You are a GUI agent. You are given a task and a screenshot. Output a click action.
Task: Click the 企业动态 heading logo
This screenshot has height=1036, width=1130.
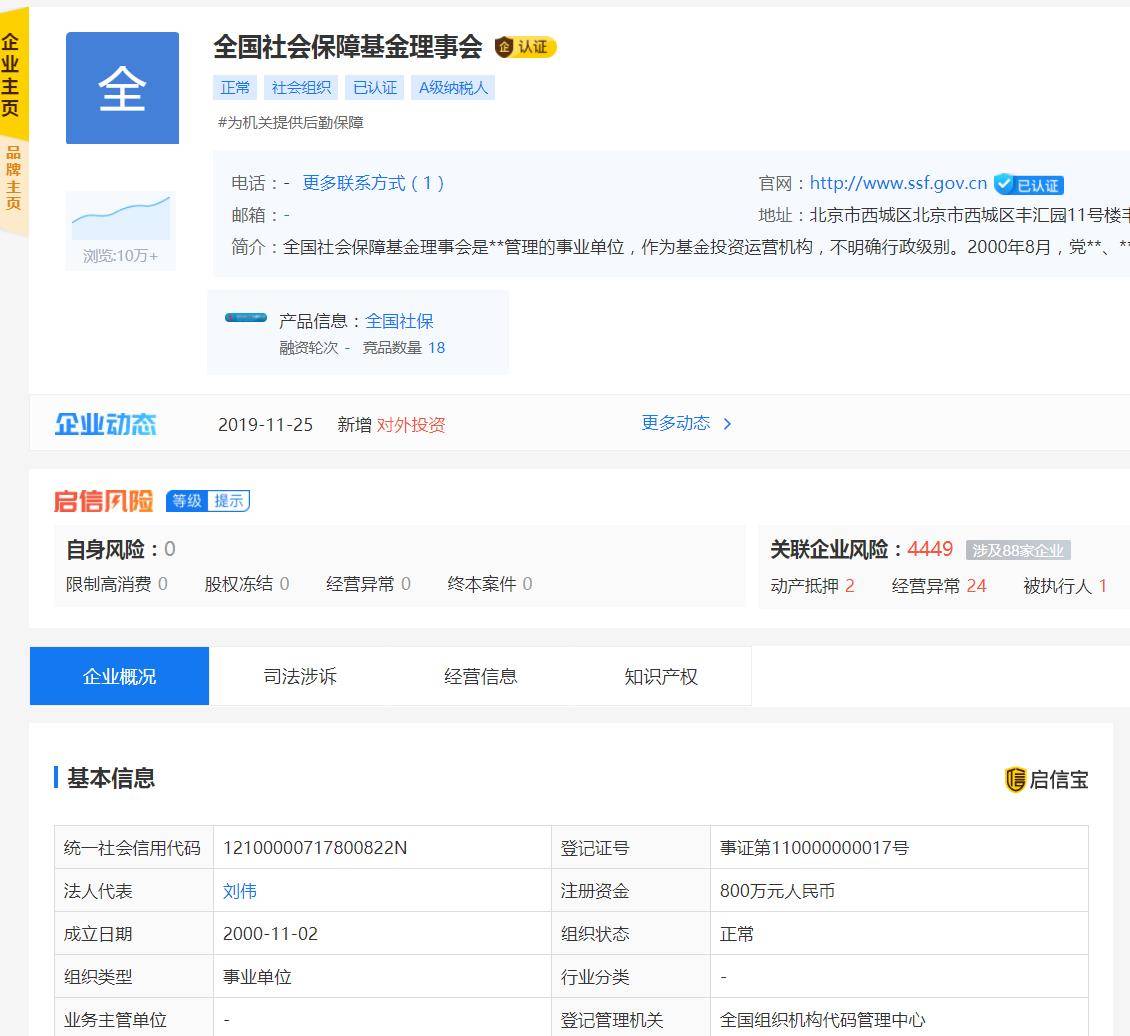(106, 424)
